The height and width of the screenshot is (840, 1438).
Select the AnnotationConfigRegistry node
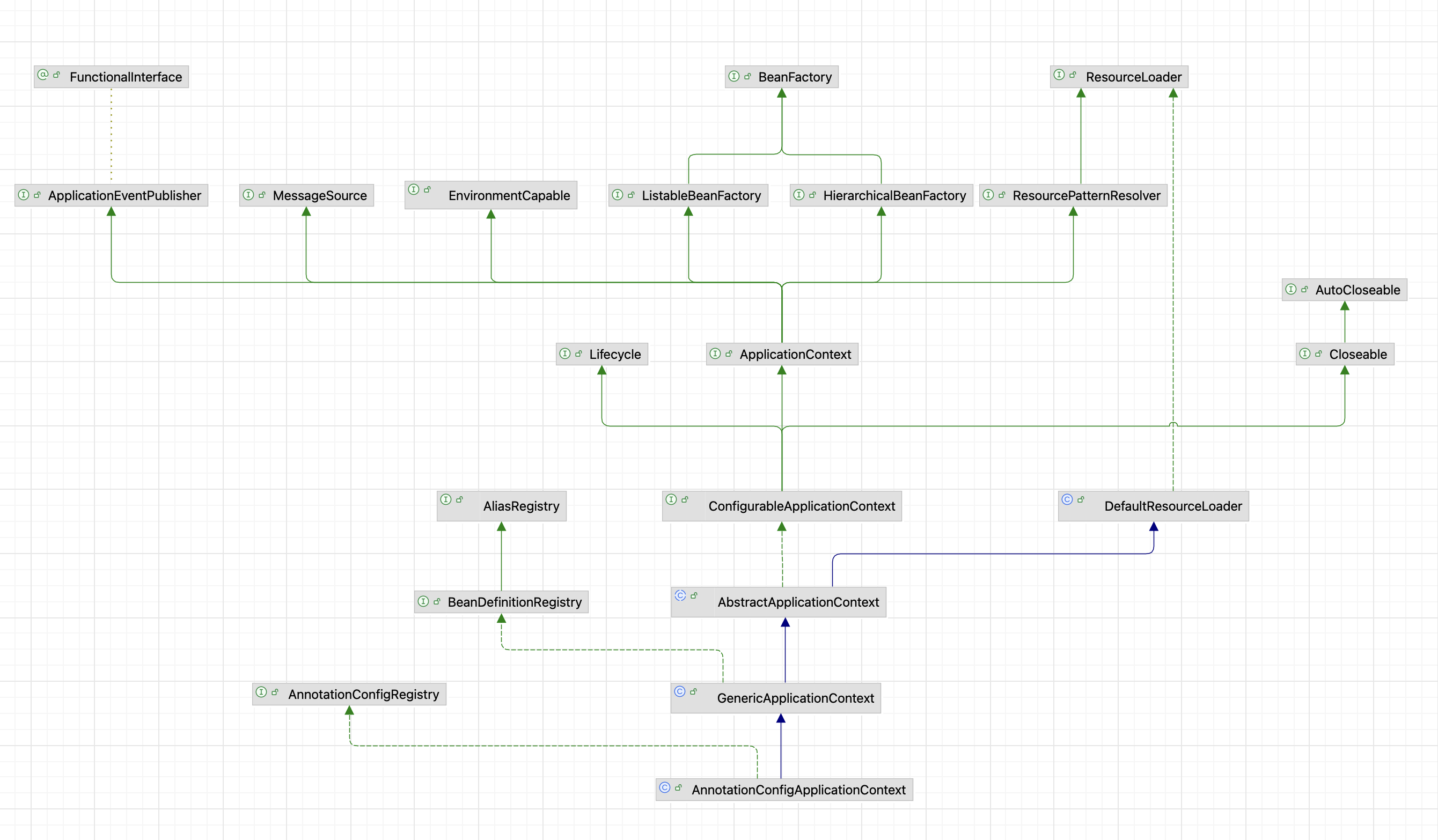[363, 694]
